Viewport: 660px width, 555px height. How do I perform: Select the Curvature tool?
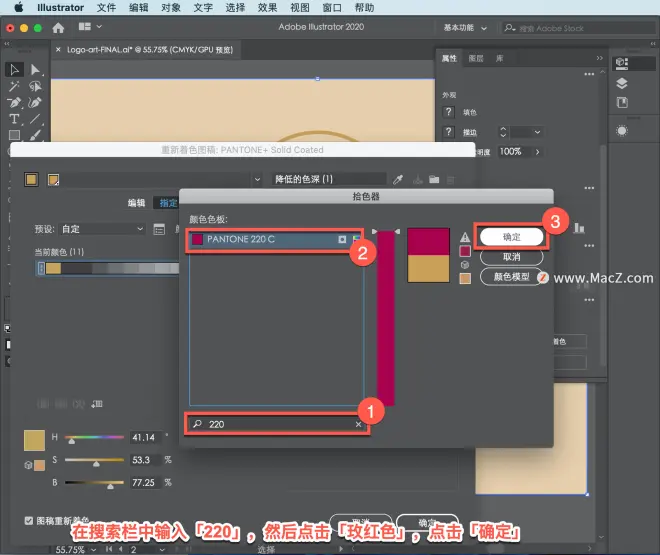pyautogui.click(x=35, y=103)
